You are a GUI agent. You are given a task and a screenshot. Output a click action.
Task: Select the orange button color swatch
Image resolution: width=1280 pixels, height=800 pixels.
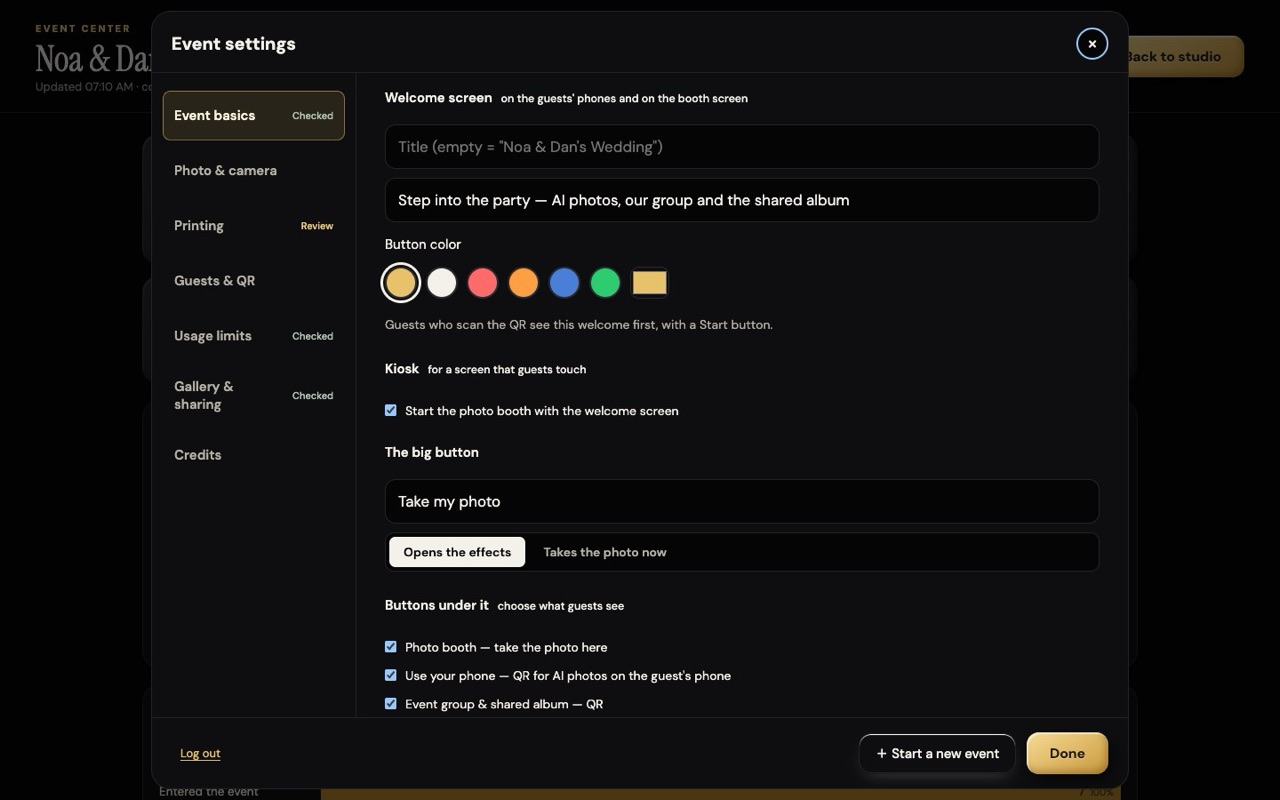523,283
